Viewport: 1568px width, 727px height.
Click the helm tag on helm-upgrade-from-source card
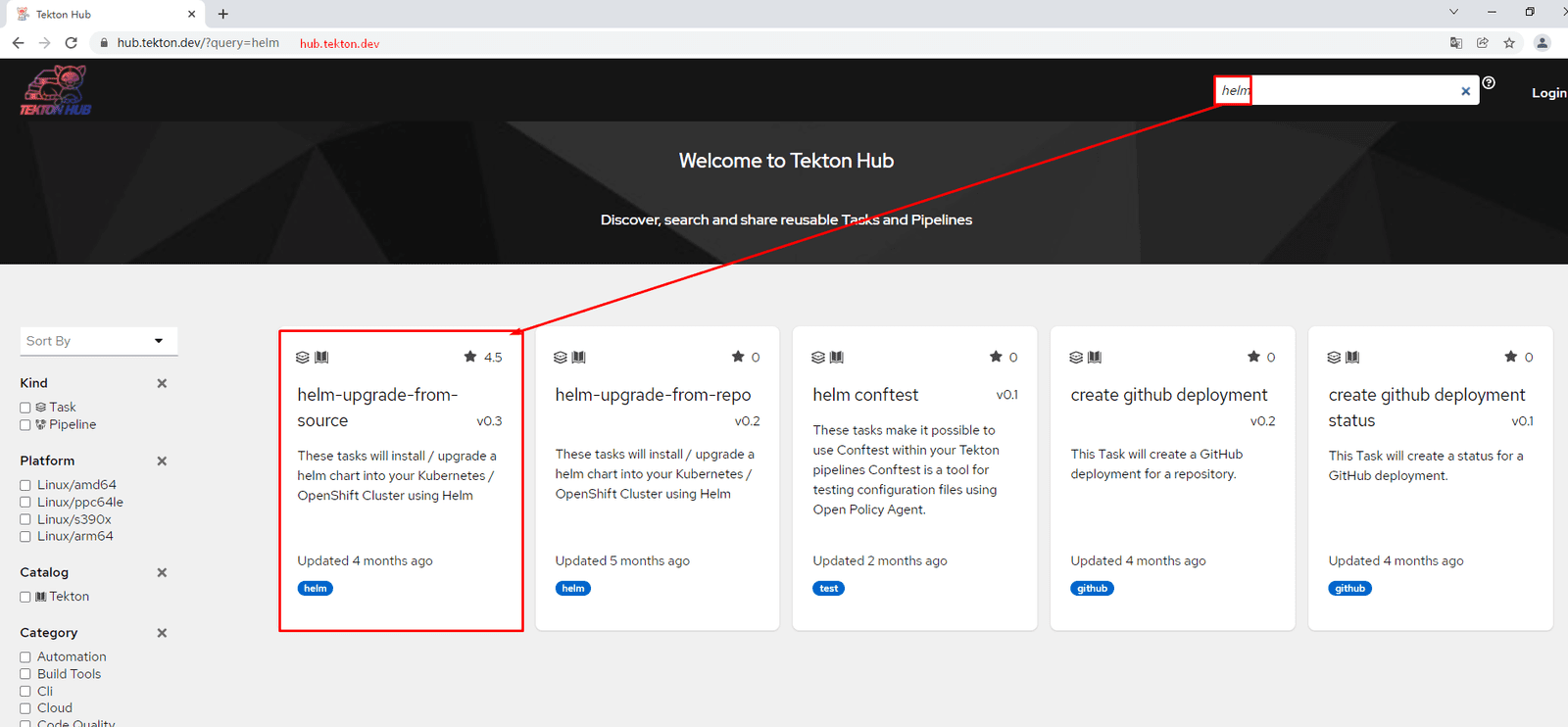[x=316, y=589]
